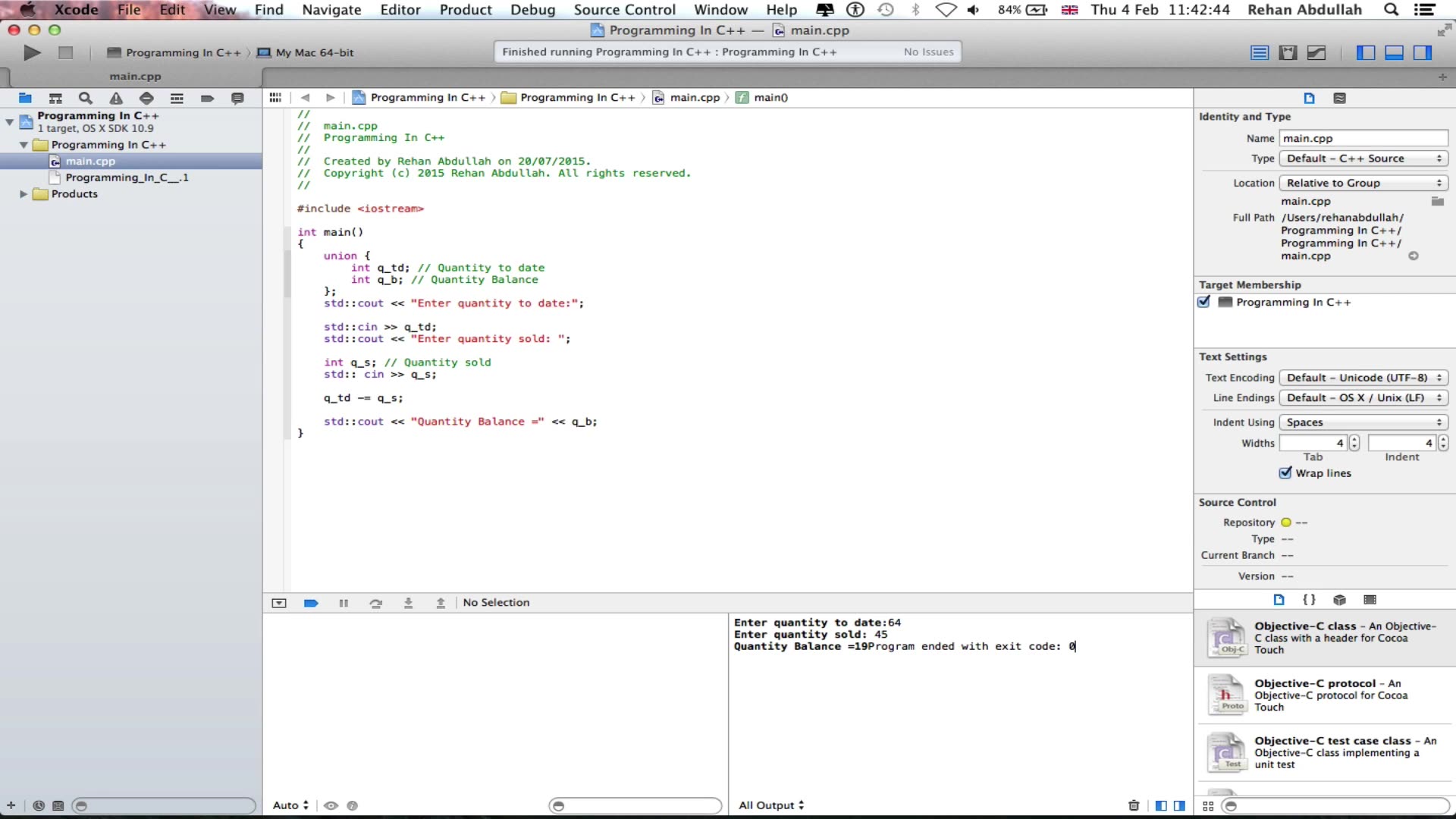The width and height of the screenshot is (1456, 819).
Task: Open the Auto variables scope dropdown
Action: (x=290, y=805)
